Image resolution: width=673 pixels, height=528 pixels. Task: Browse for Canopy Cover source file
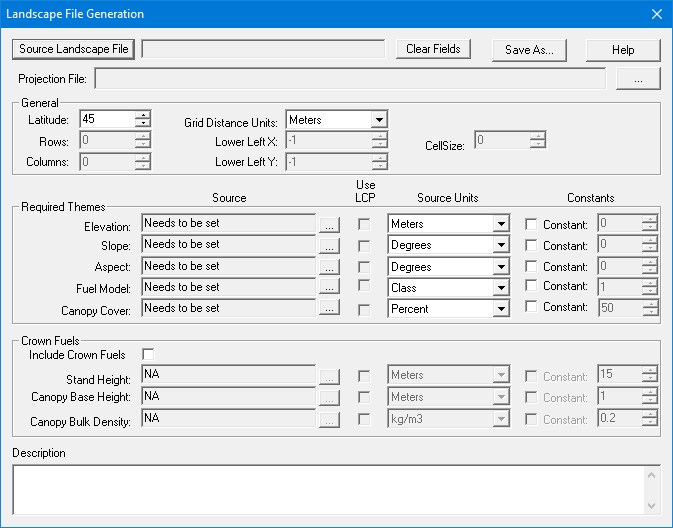point(329,307)
